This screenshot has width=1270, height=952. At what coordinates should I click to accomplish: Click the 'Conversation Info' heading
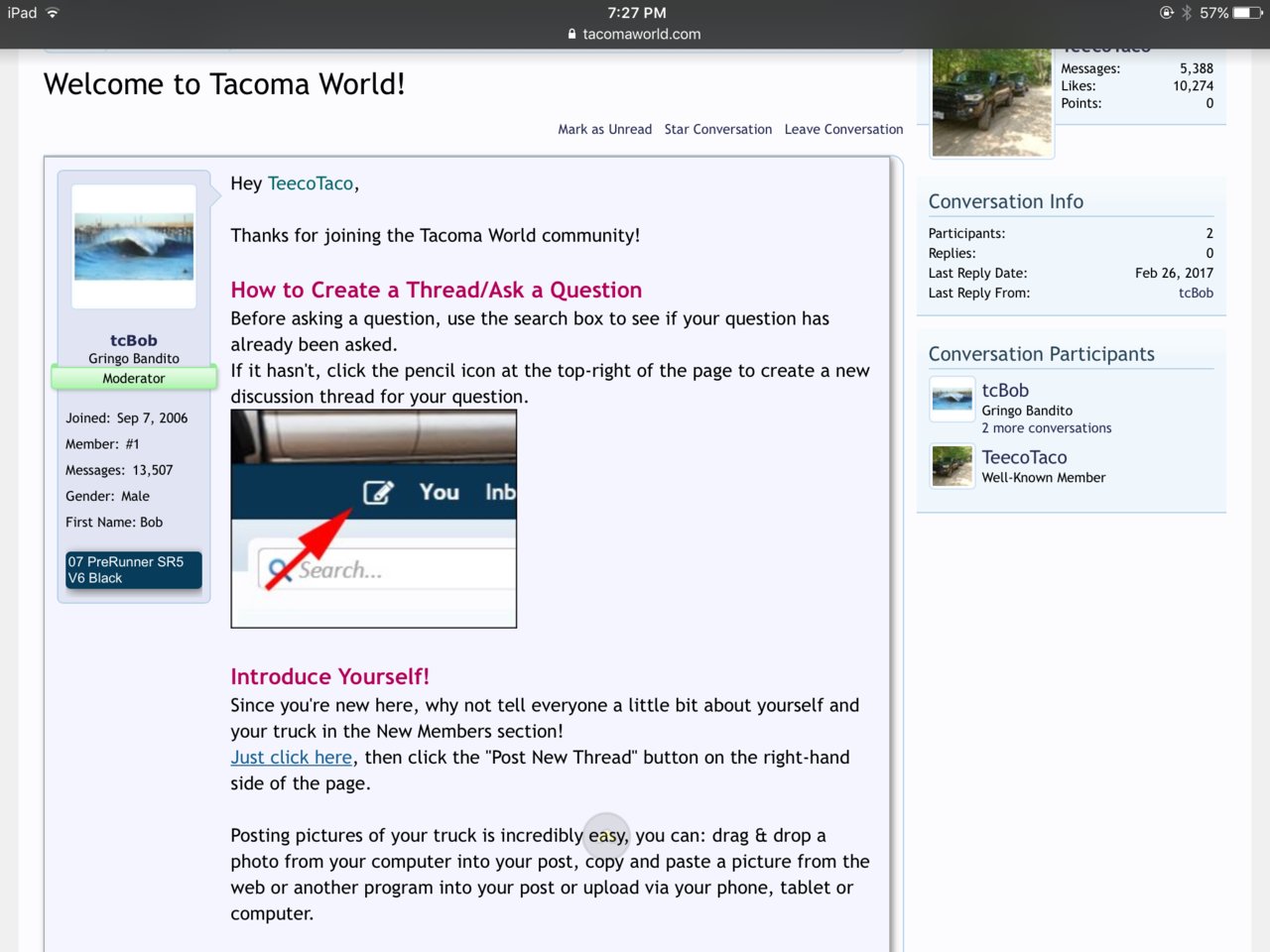pos(1006,201)
